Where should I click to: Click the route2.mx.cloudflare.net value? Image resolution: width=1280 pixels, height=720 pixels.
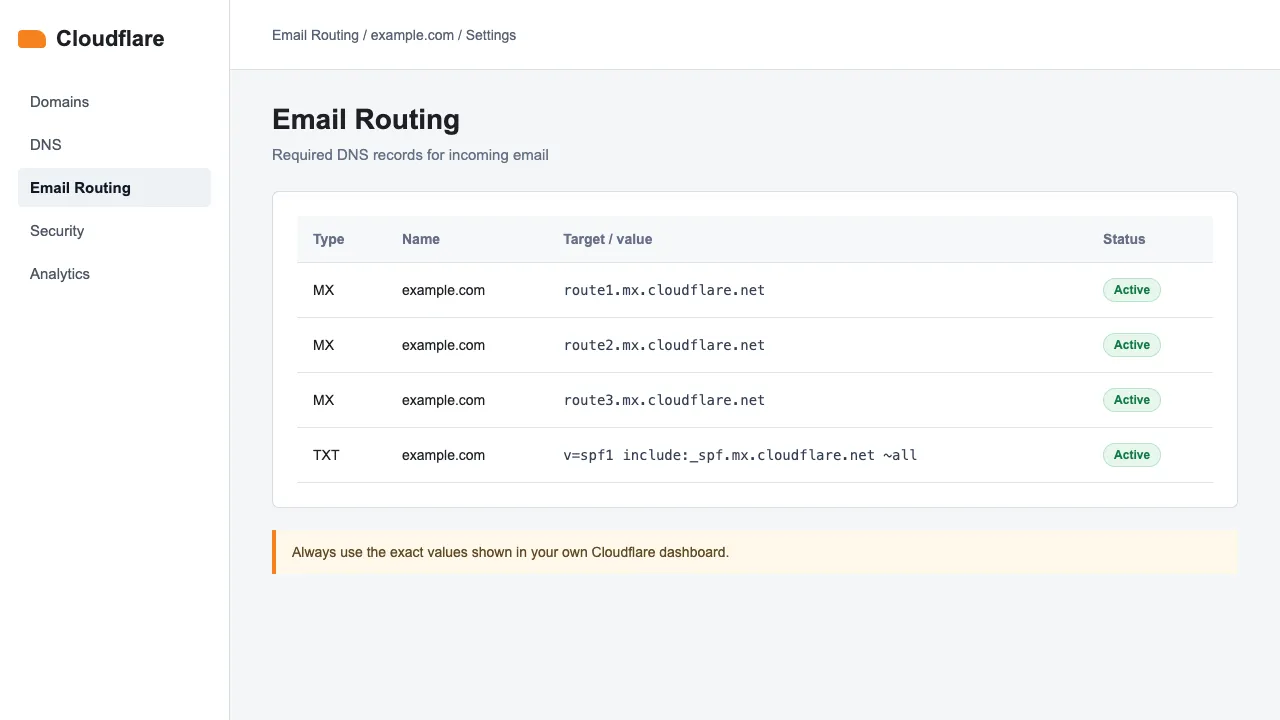[x=664, y=345]
